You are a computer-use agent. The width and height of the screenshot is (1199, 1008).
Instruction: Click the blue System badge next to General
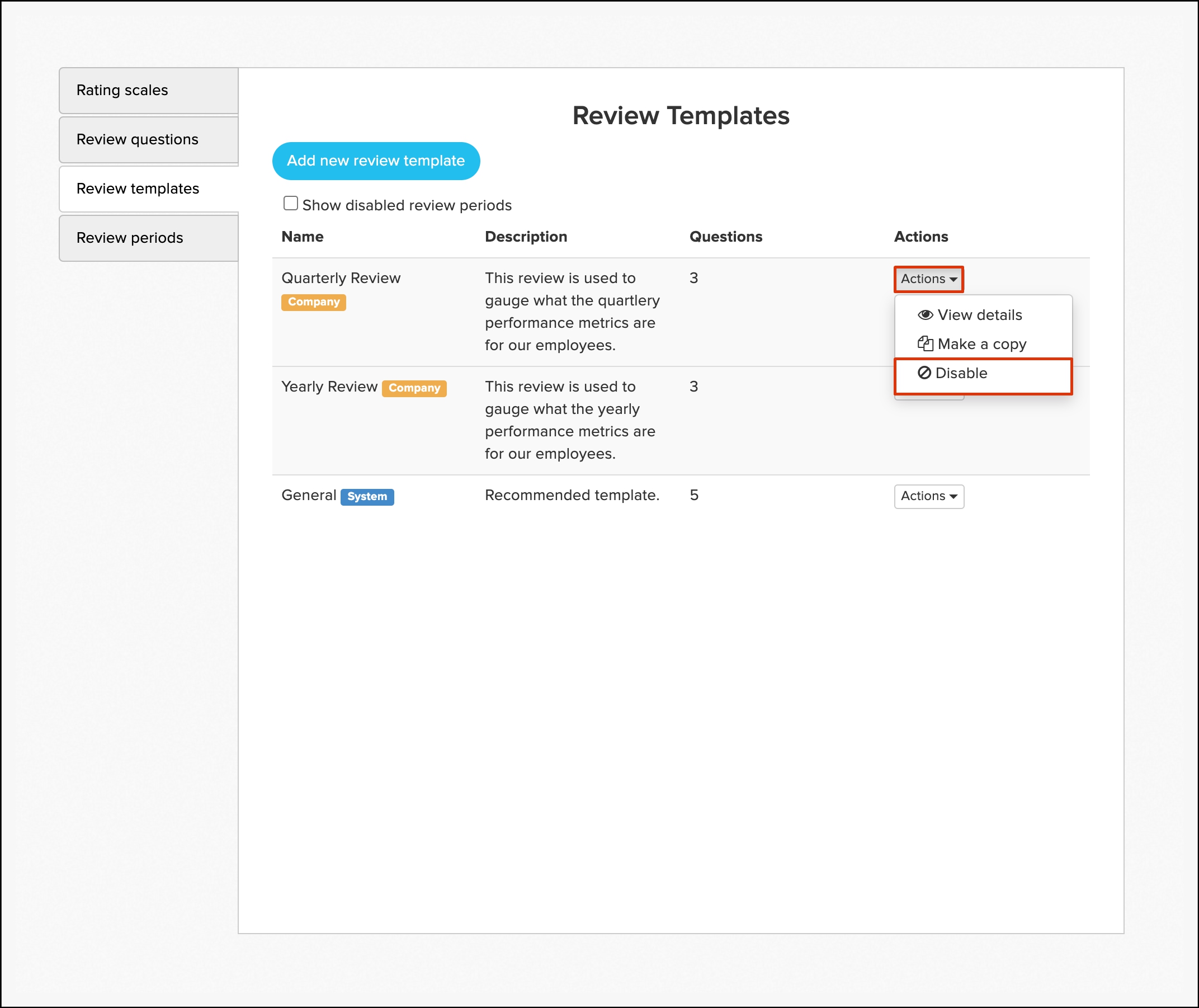coord(367,497)
